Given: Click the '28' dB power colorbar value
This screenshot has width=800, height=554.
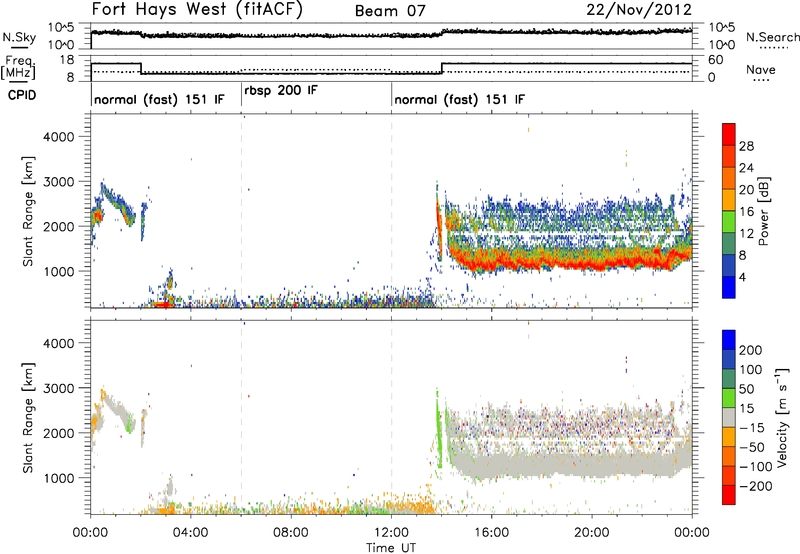Looking at the screenshot, I should 746,146.
